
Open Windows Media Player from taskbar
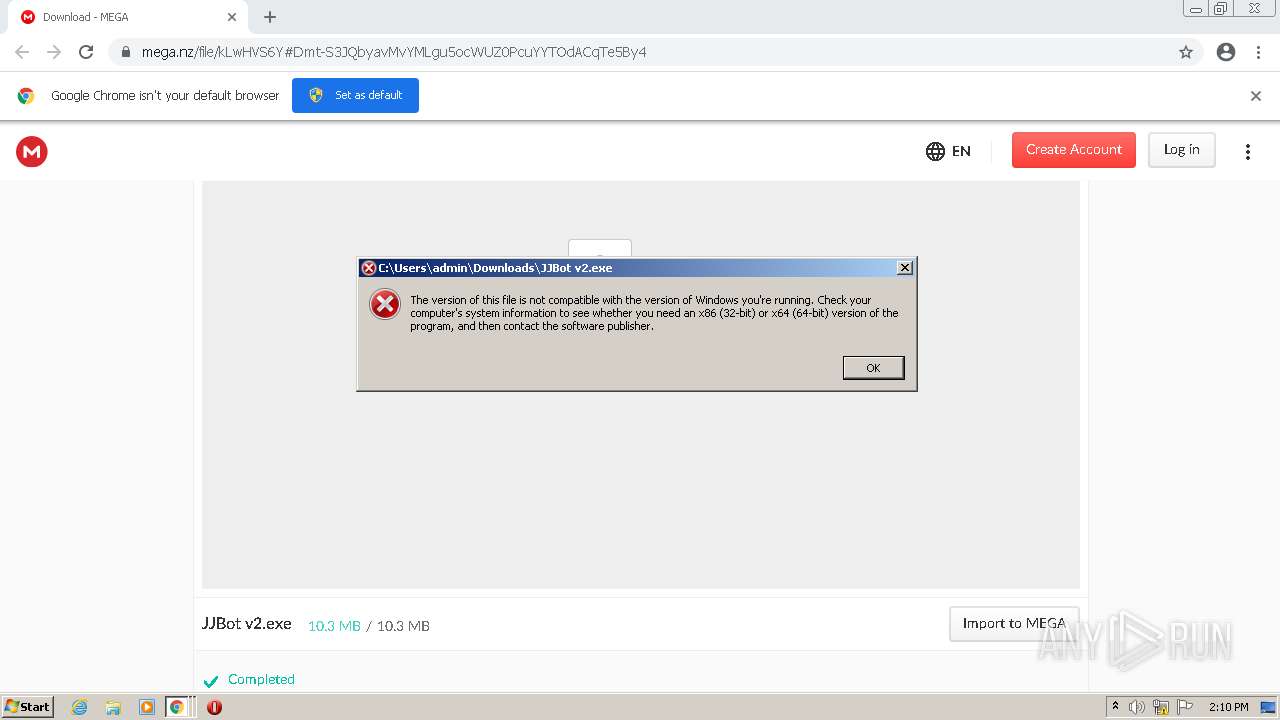[x=147, y=707]
